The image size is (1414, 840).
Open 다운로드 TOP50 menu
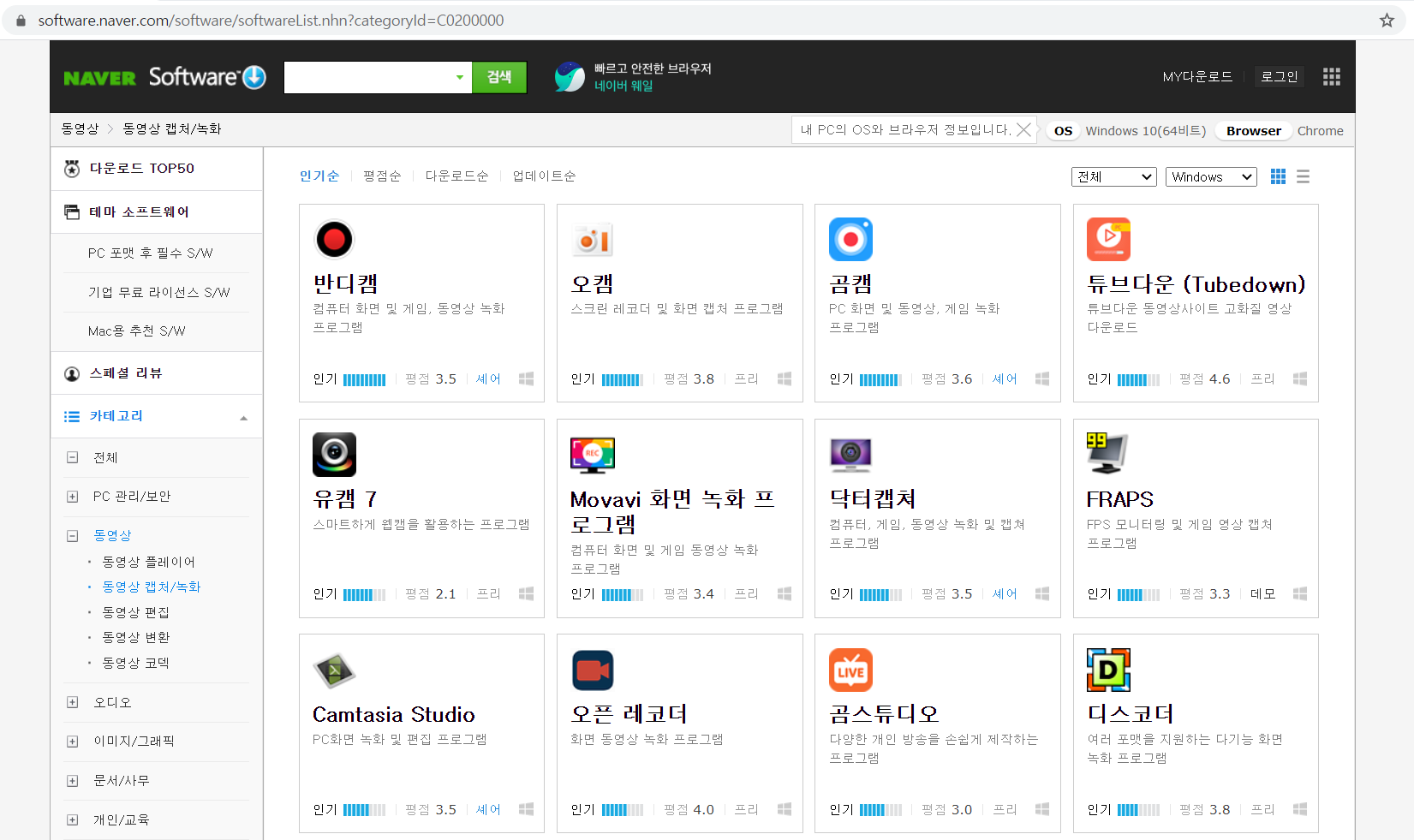click(142, 169)
